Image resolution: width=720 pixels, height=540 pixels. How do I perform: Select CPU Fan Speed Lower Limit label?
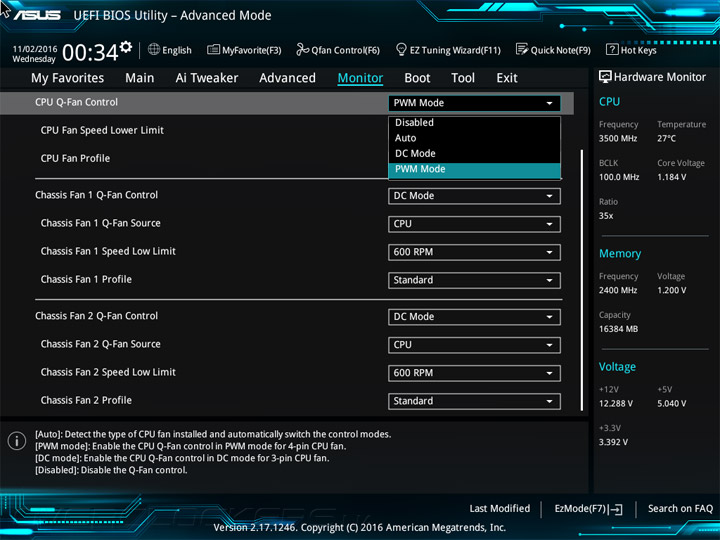coord(102,130)
